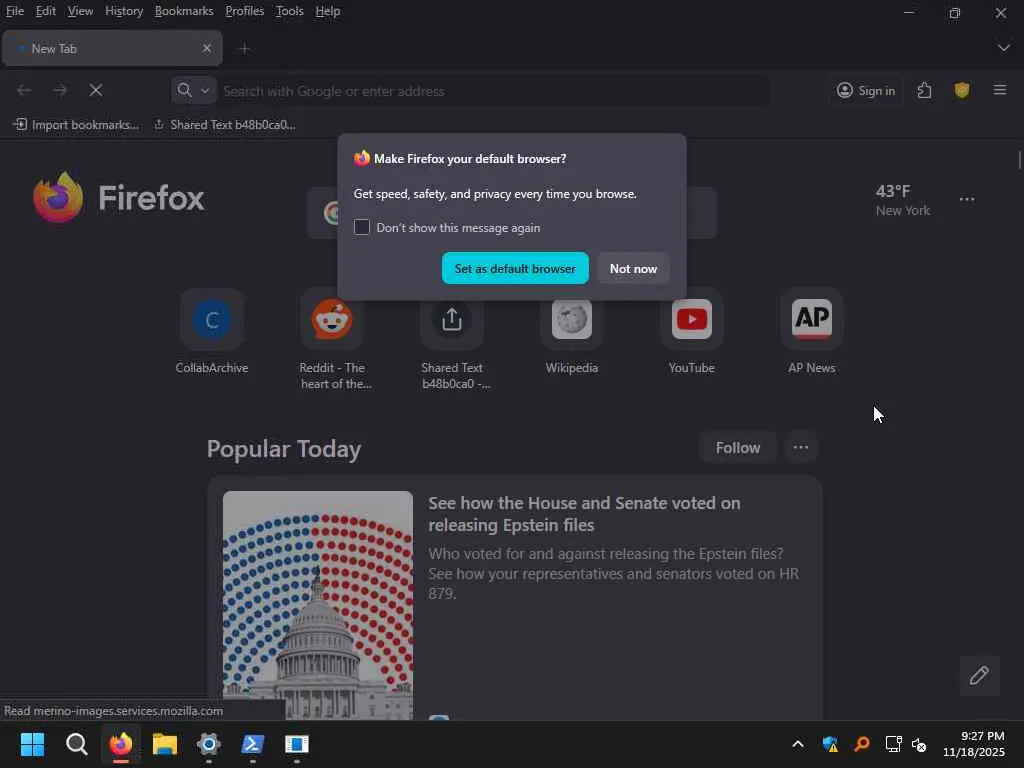This screenshot has width=1024, height=768.
Task: Open a new tab with the plus icon
Action: pyautogui.click(x=244, y=48)
